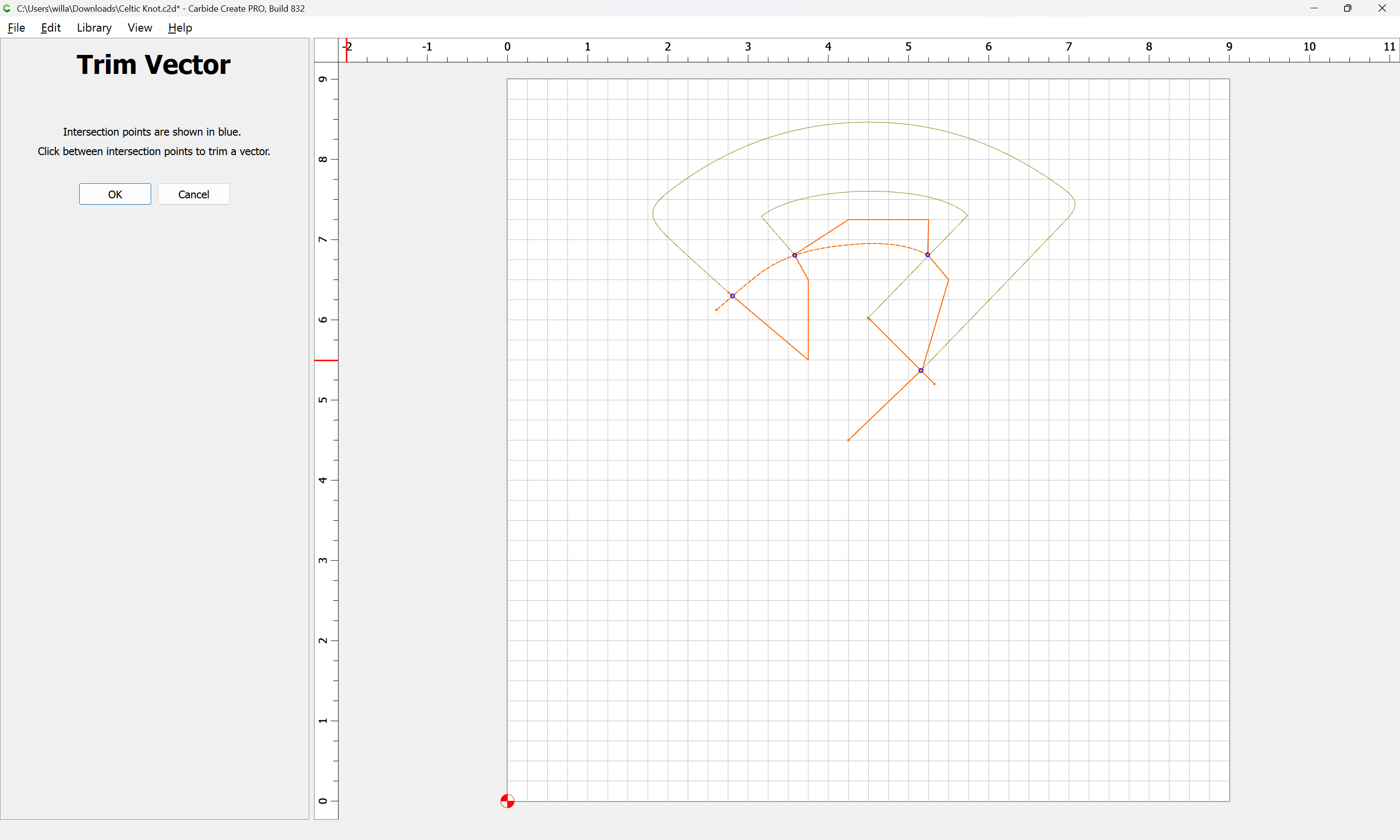Click the Carbide Create app icon in title bar
1400x840 pixels.
7,8
